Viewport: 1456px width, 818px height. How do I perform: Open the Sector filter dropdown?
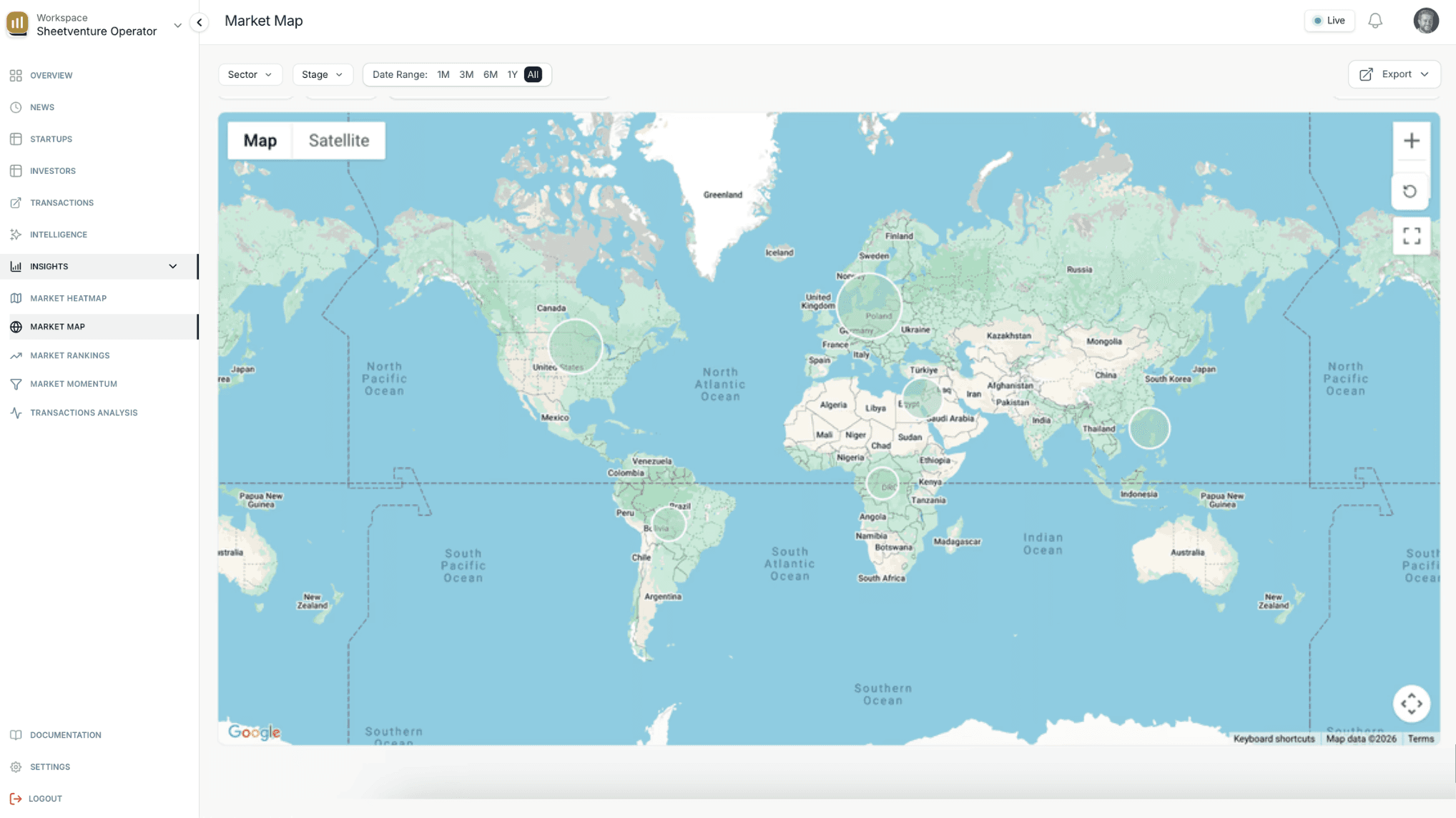click(250, 74)
